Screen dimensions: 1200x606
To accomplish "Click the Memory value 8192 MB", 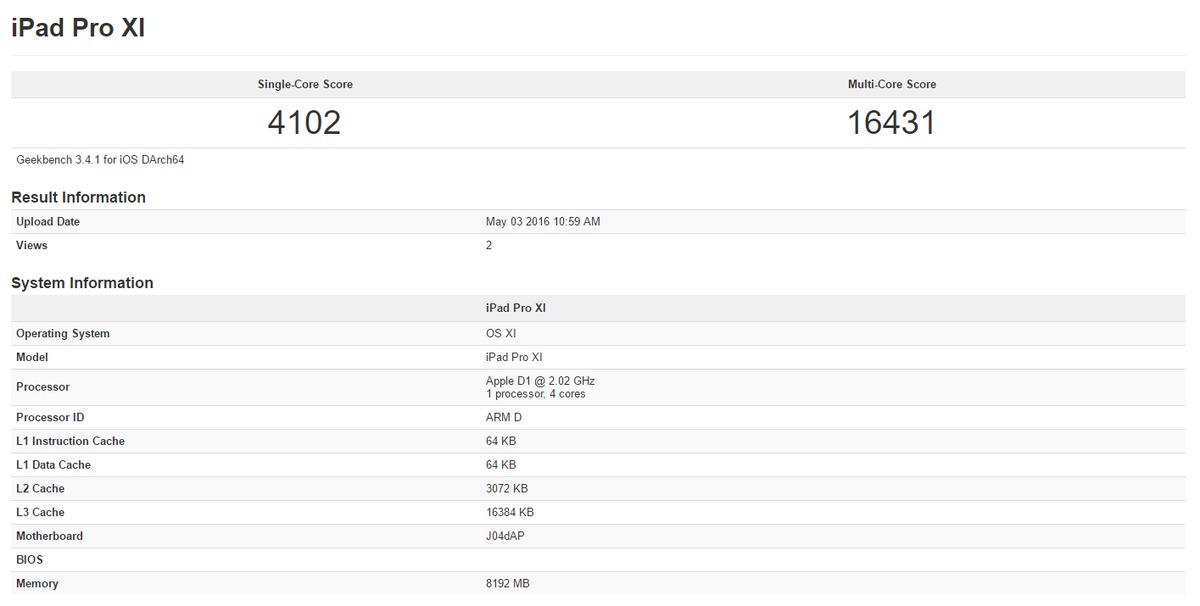I will pos(508,583).
